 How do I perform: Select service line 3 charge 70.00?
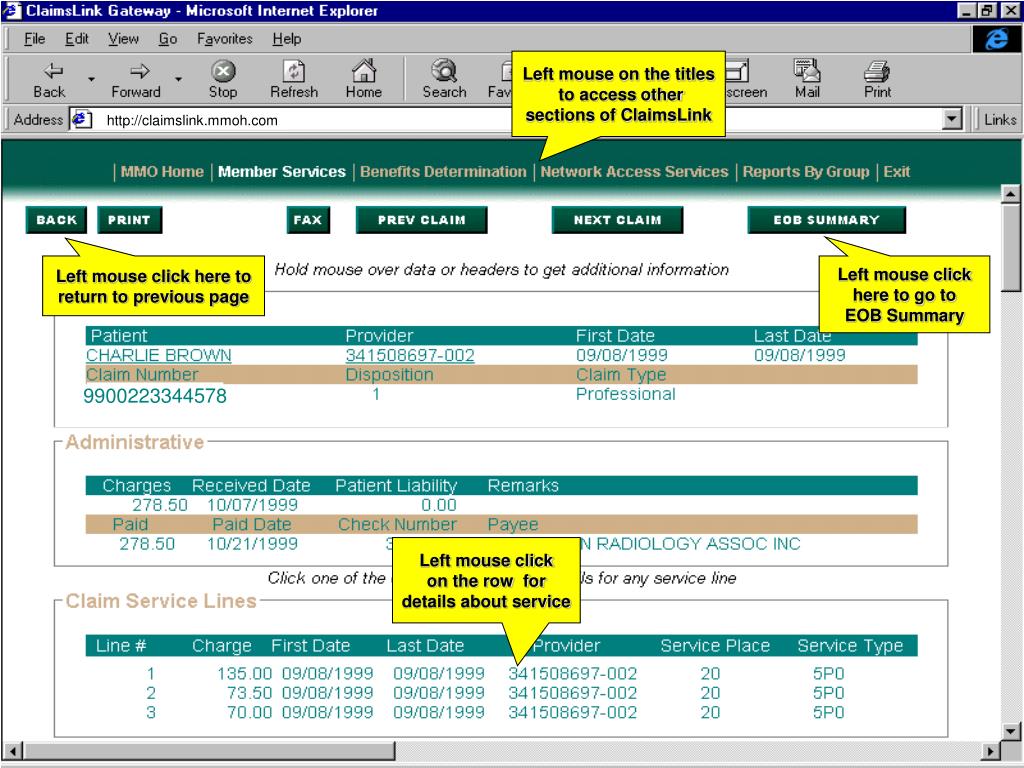249,712
